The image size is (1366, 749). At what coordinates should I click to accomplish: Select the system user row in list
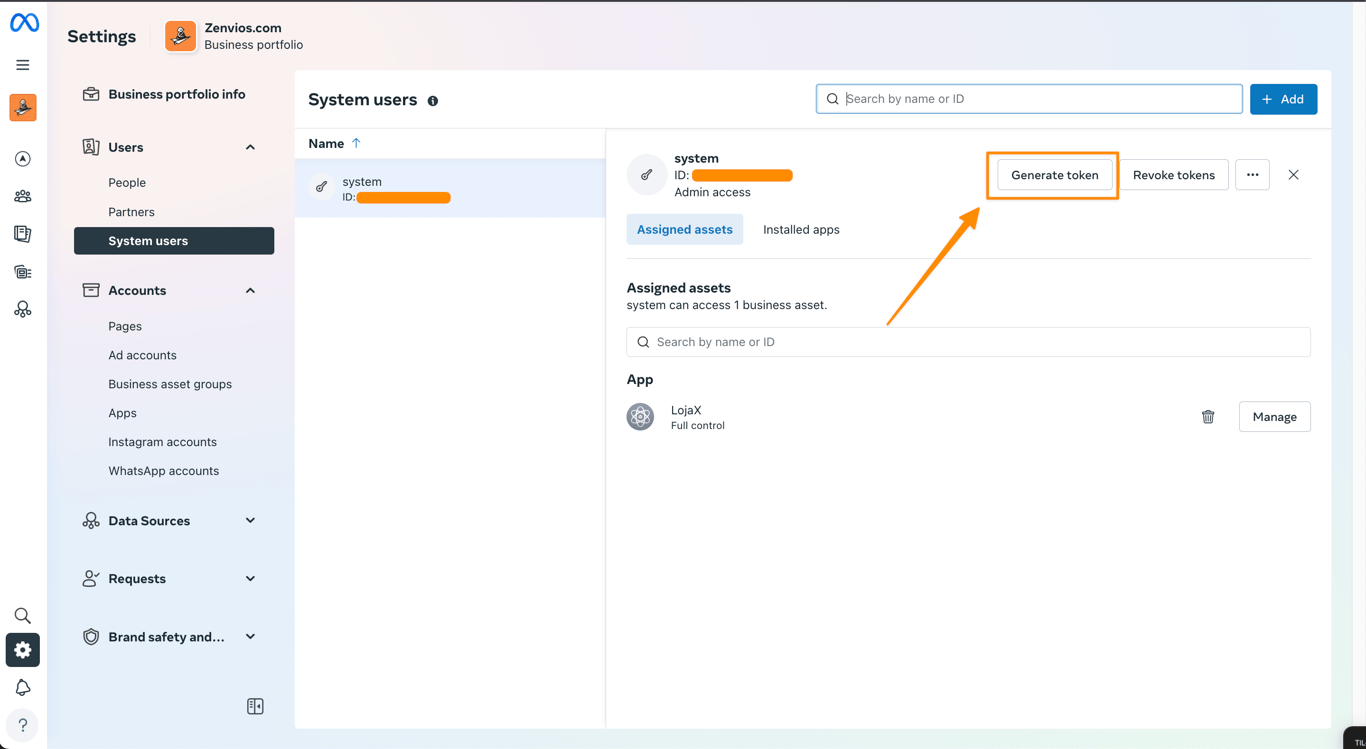(450, 189)
